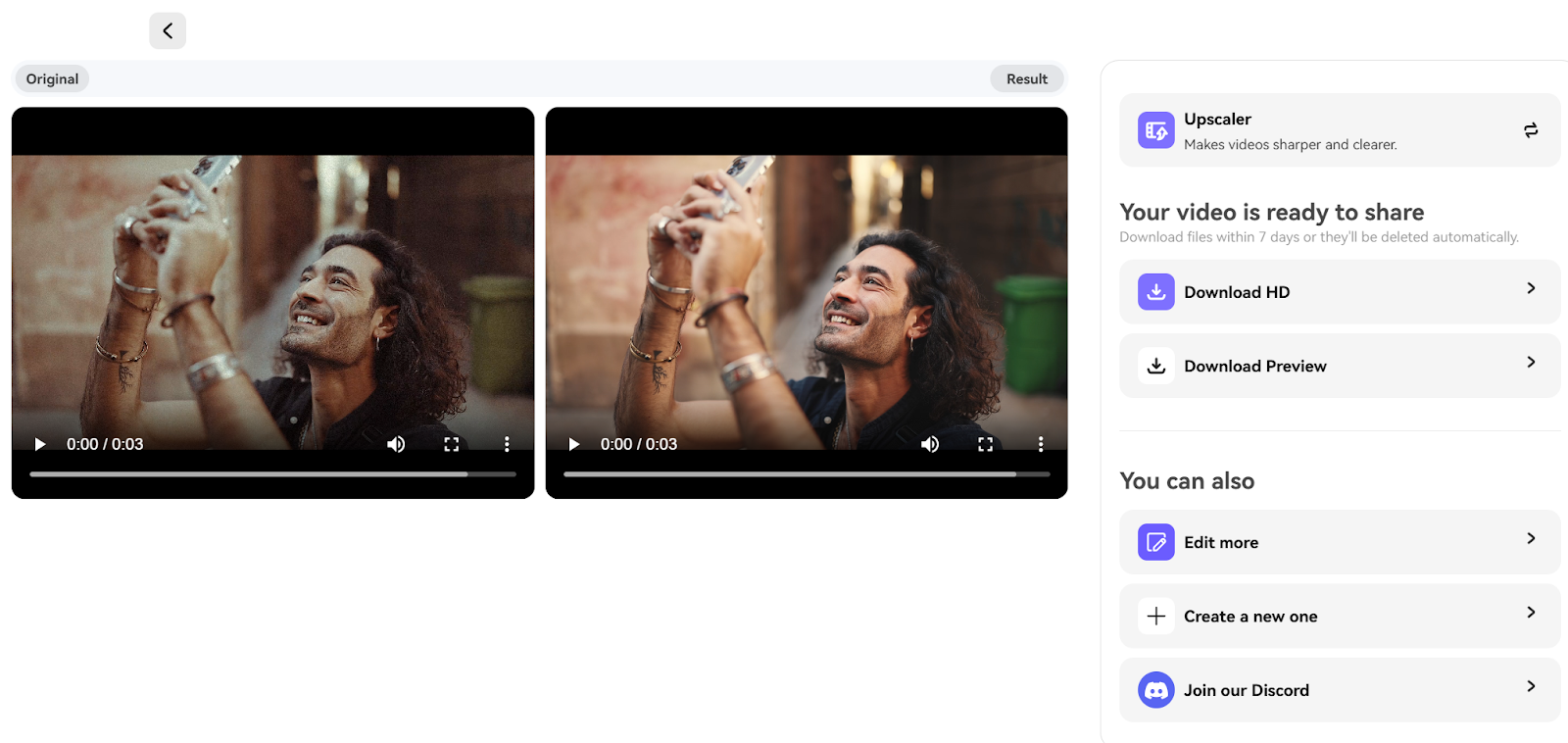Viewport: 1568px width, 743px height.
Task: Click the Discord logo icon
Action: tap(1156, 690)
